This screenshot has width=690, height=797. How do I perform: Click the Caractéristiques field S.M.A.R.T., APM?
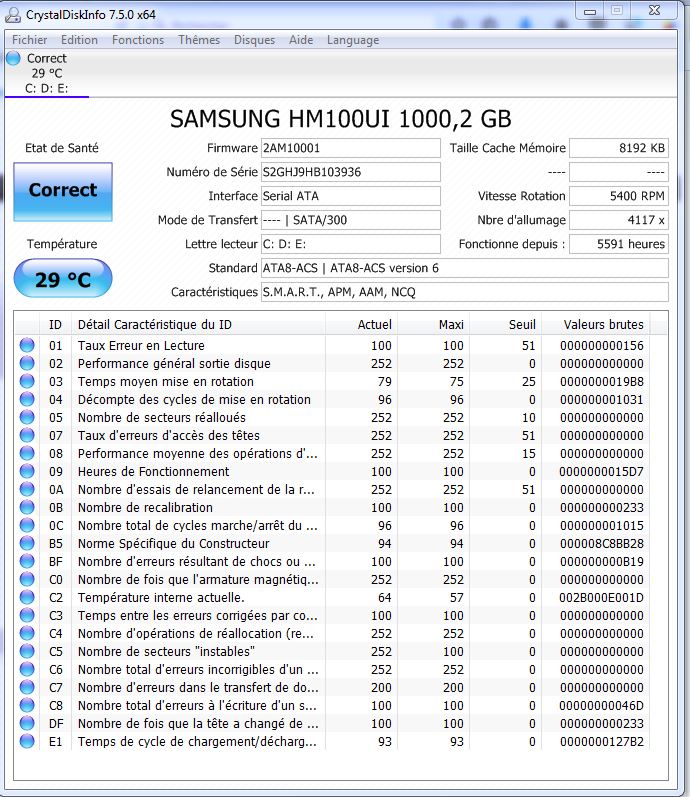(x=464, y=292)
